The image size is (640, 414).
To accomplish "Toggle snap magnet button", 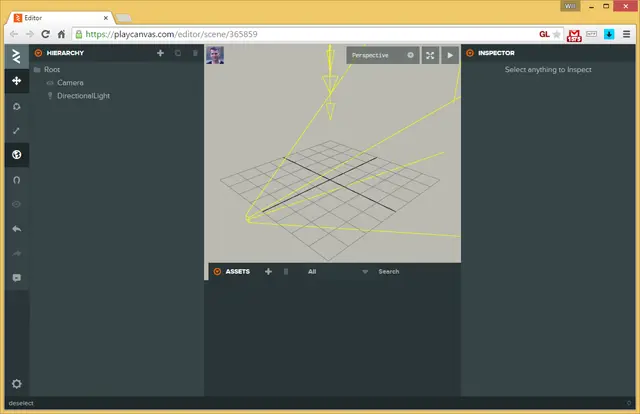I will coord(17,180).
